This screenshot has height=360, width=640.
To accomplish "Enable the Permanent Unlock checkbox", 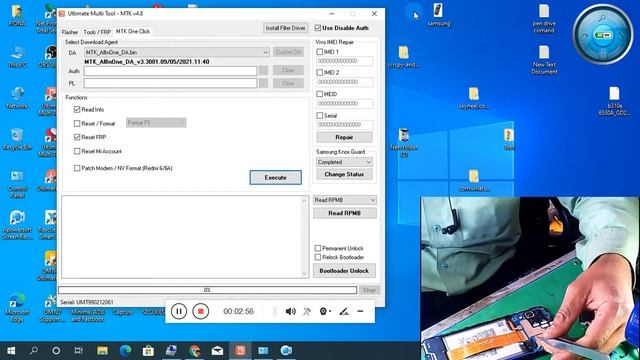I will 318,248.
